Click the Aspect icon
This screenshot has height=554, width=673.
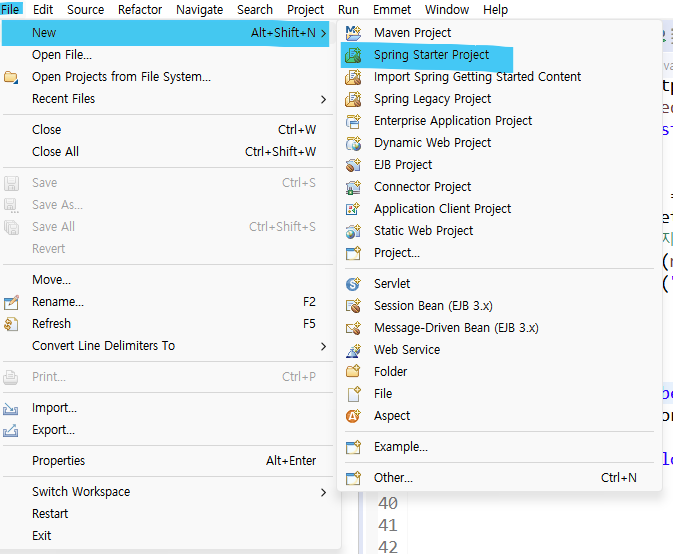(x=353, y=416)
